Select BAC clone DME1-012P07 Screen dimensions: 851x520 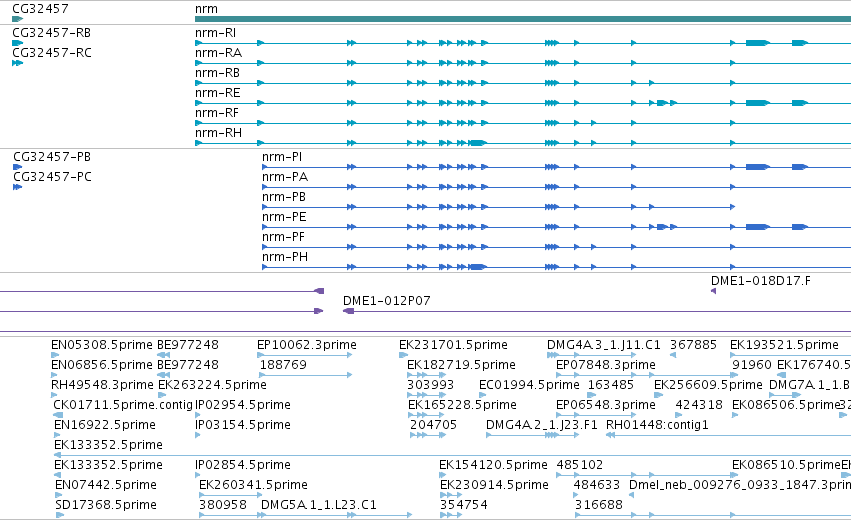(386, 301)
